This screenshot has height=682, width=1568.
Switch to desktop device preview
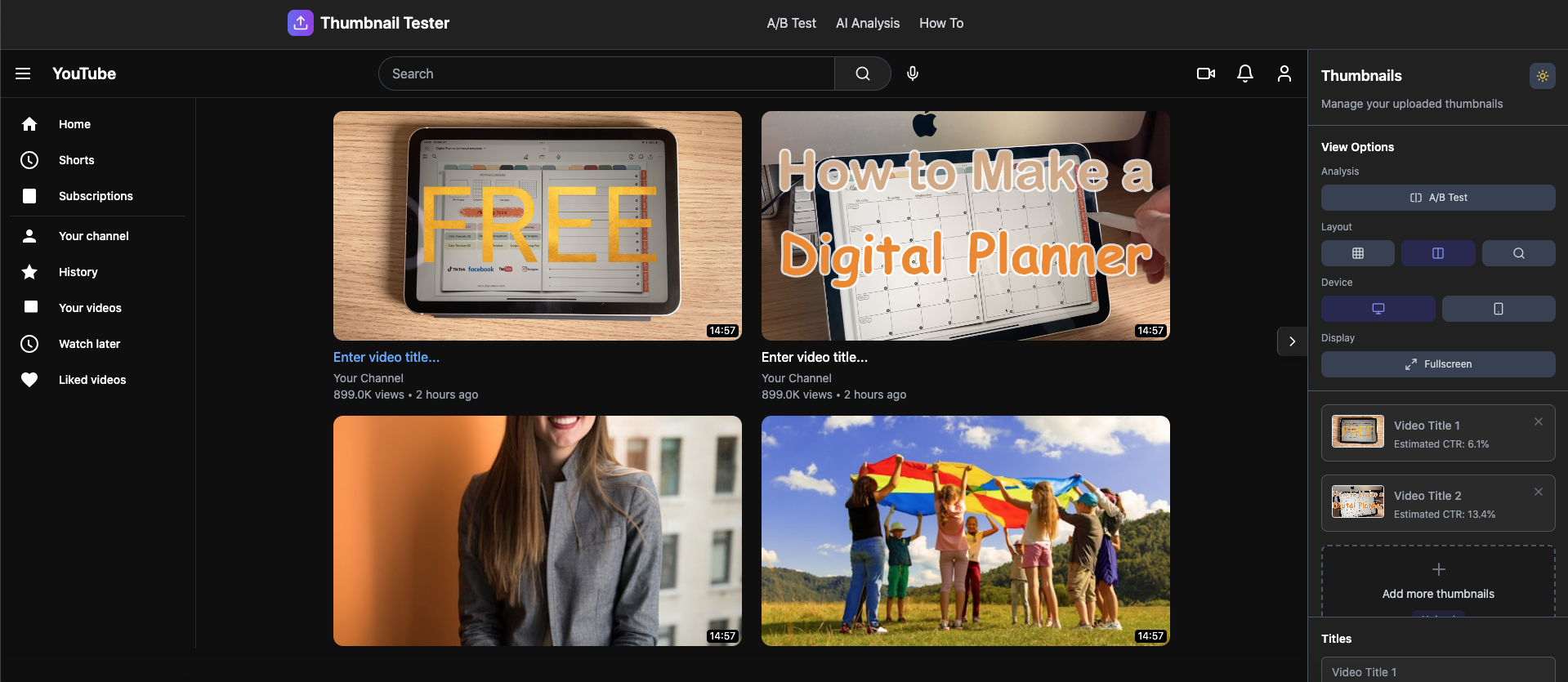pos(1378,309)
